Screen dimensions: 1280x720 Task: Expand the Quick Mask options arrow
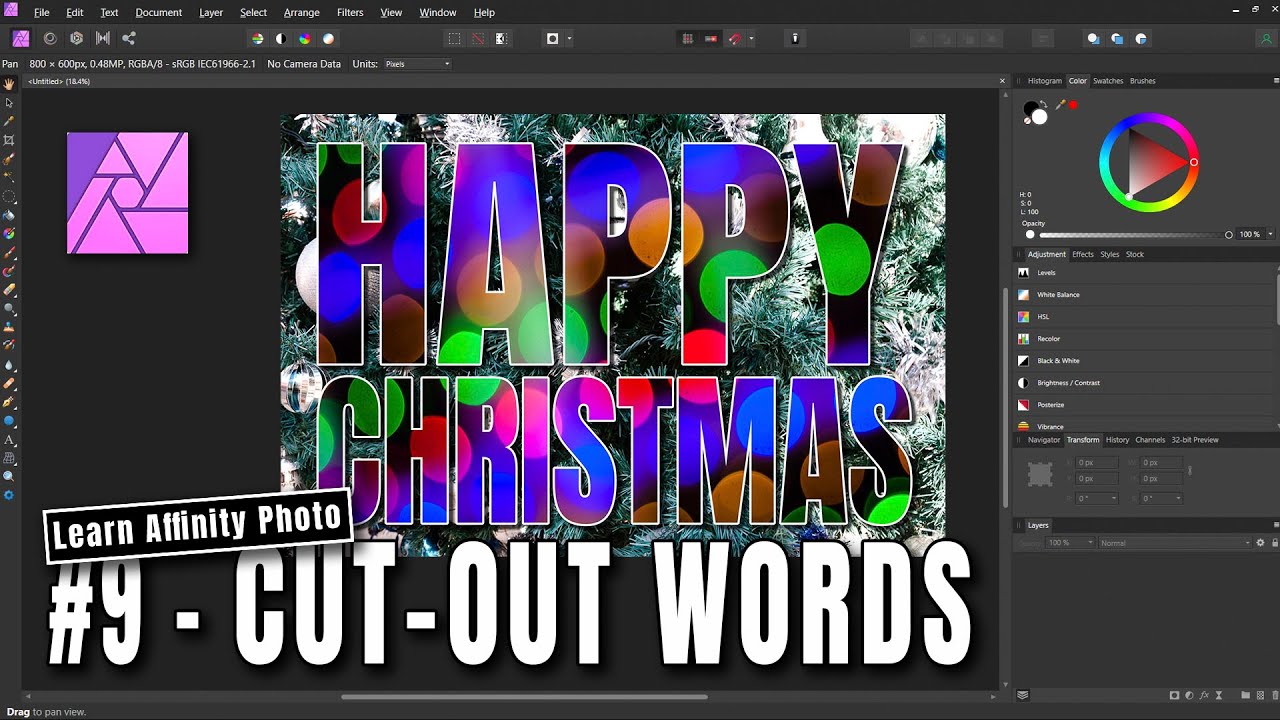coord(569,39)
